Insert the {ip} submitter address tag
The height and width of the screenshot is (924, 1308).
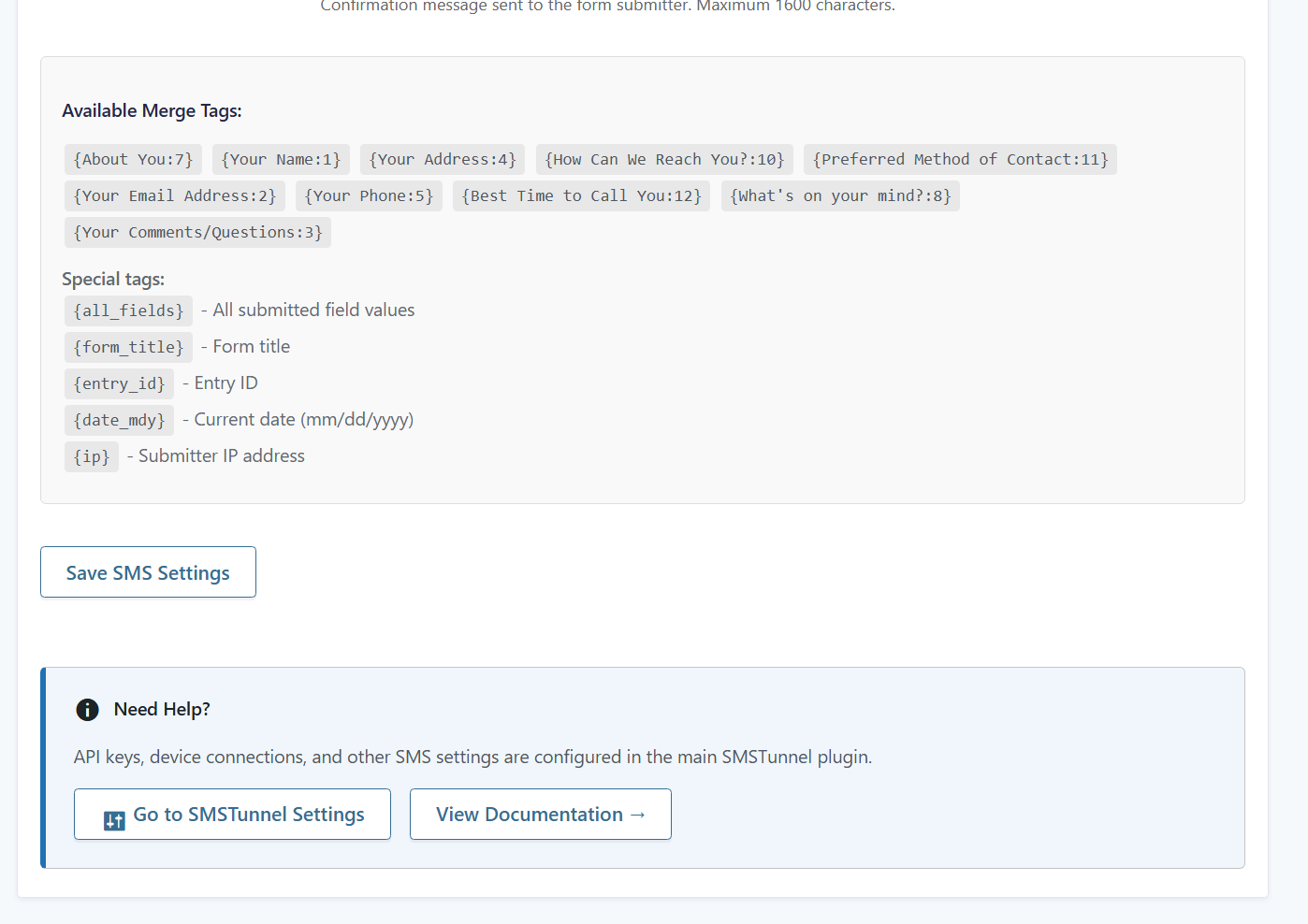91,456
